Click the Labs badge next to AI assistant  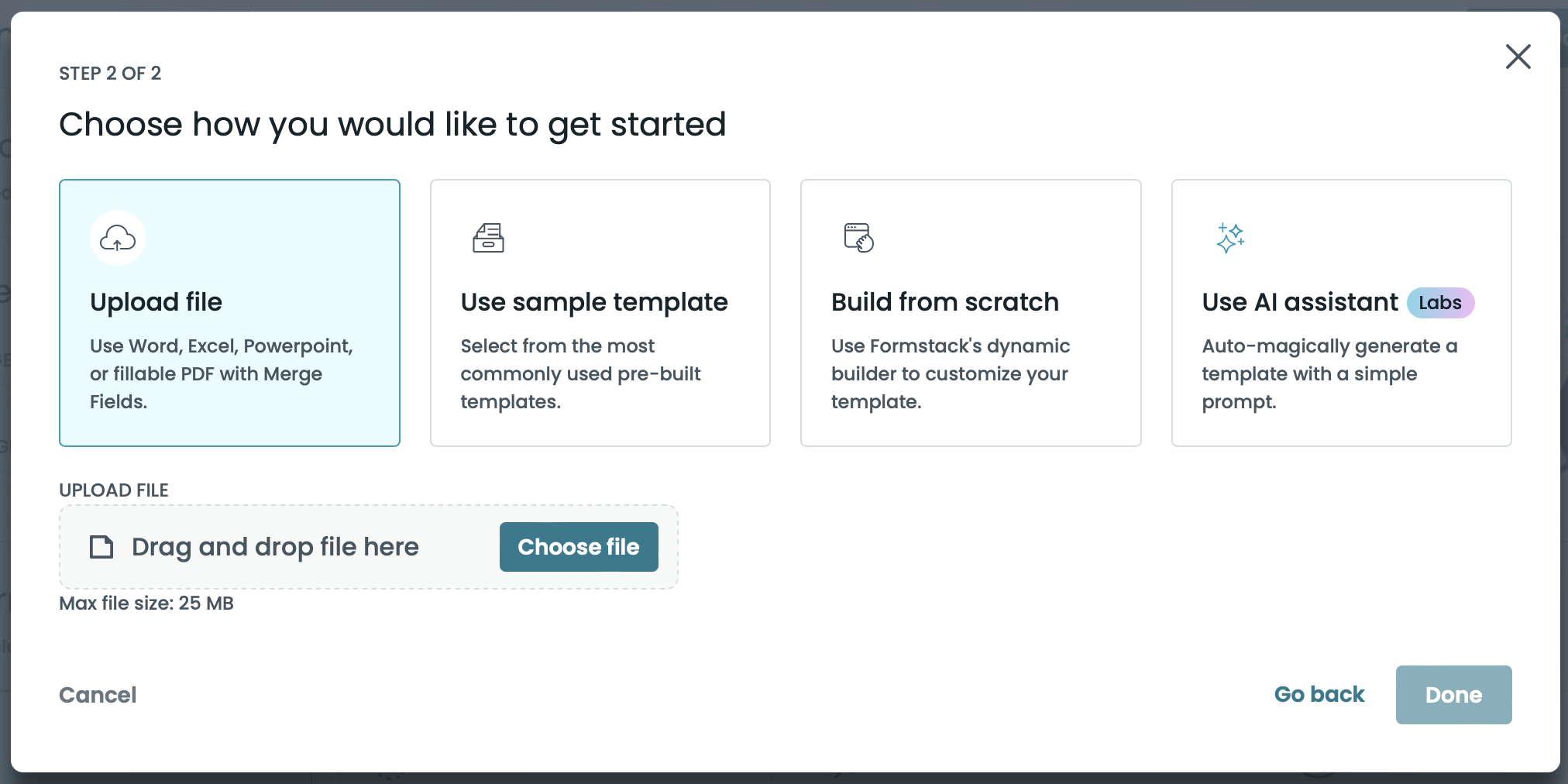tap(1440, 302)
